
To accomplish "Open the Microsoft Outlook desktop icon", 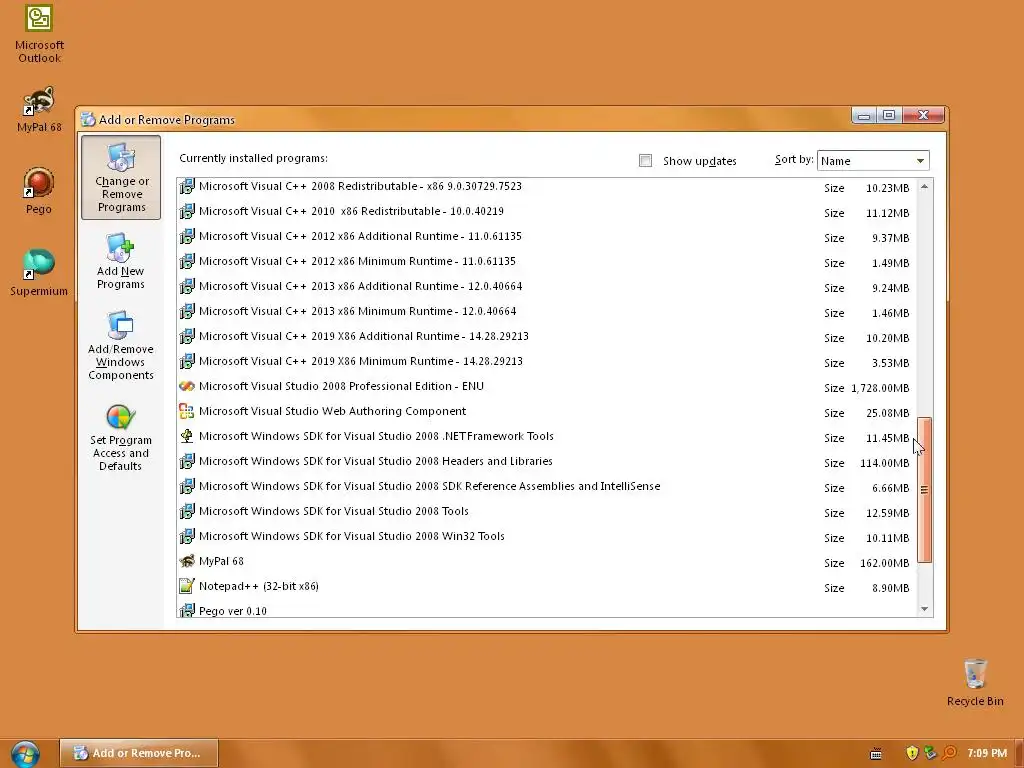I will point(39,34).
